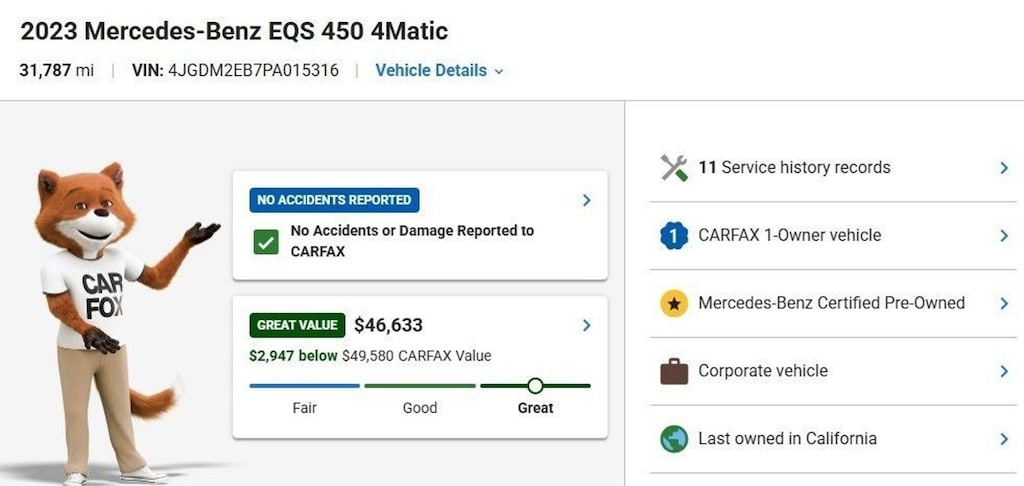Click the GREAT VALUE green badge

(297, 325)
